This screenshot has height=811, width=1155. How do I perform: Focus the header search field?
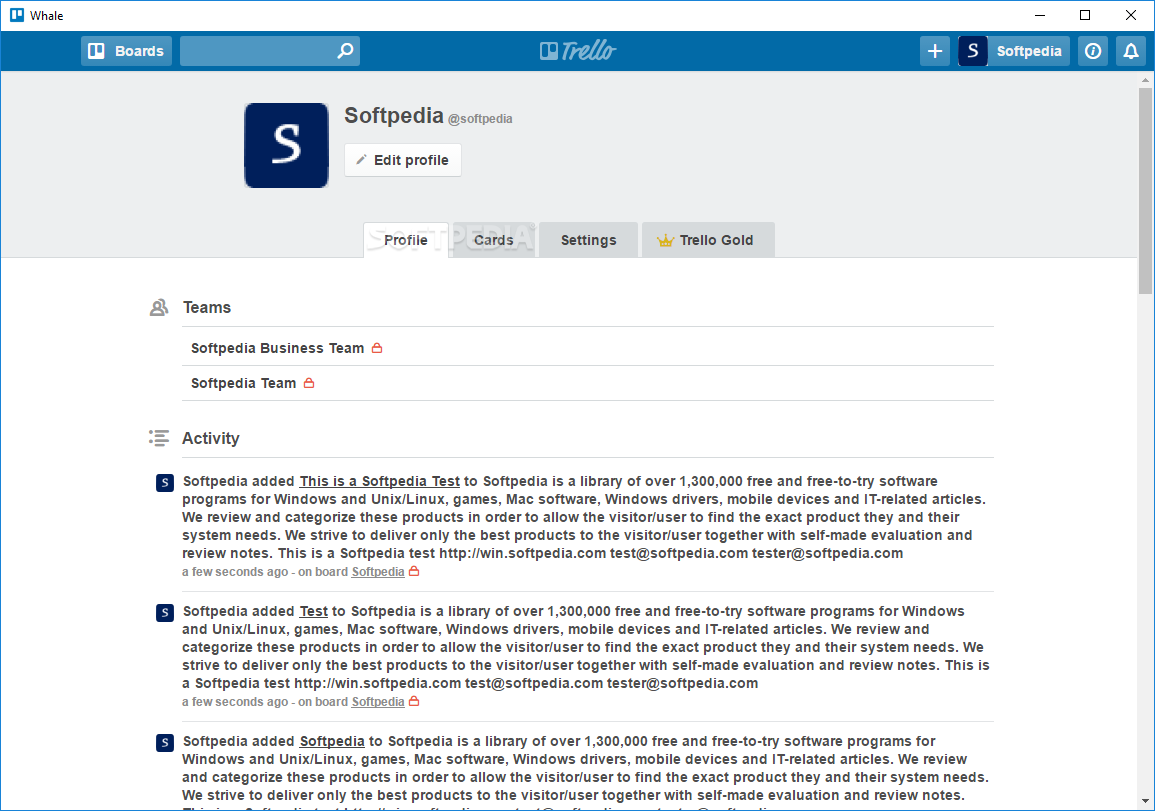270,51
